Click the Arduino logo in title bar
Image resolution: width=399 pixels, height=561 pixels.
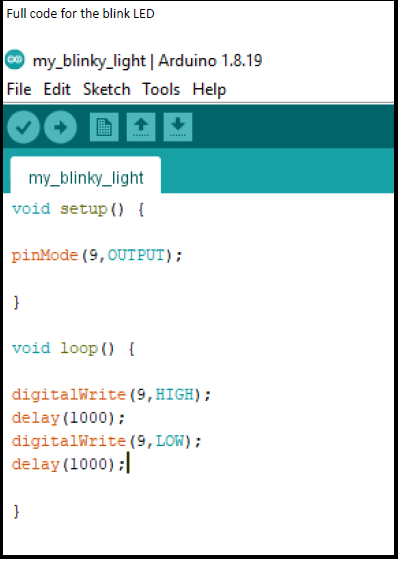point(15,59)
